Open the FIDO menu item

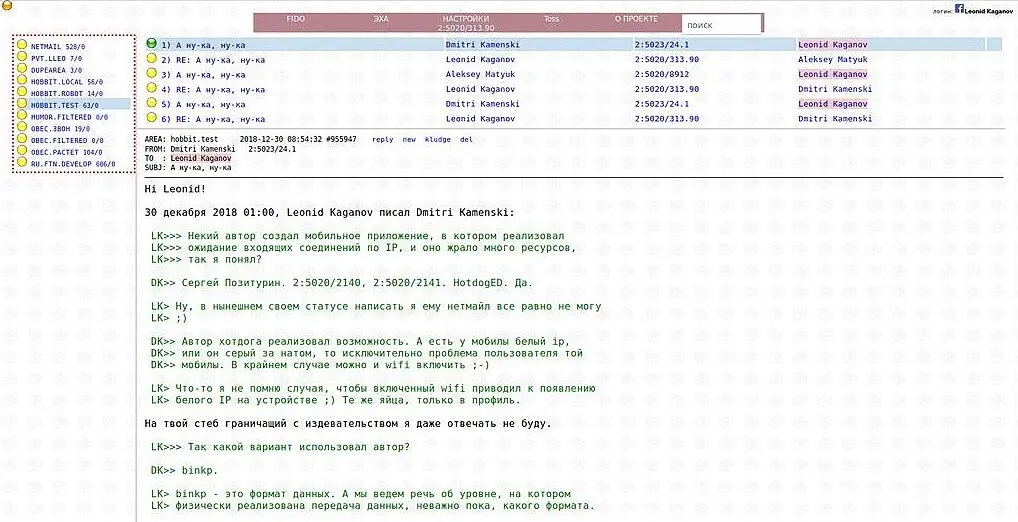296,19
